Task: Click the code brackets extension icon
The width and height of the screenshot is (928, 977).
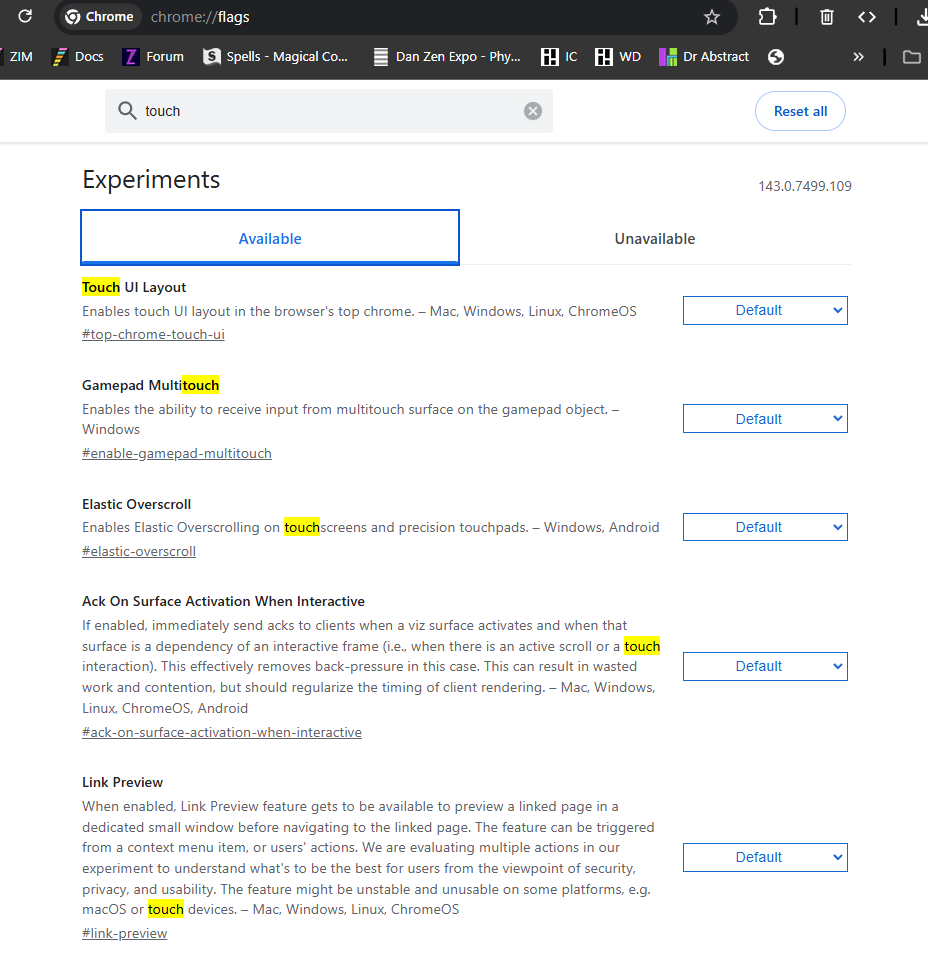Action: click(867, 17)
